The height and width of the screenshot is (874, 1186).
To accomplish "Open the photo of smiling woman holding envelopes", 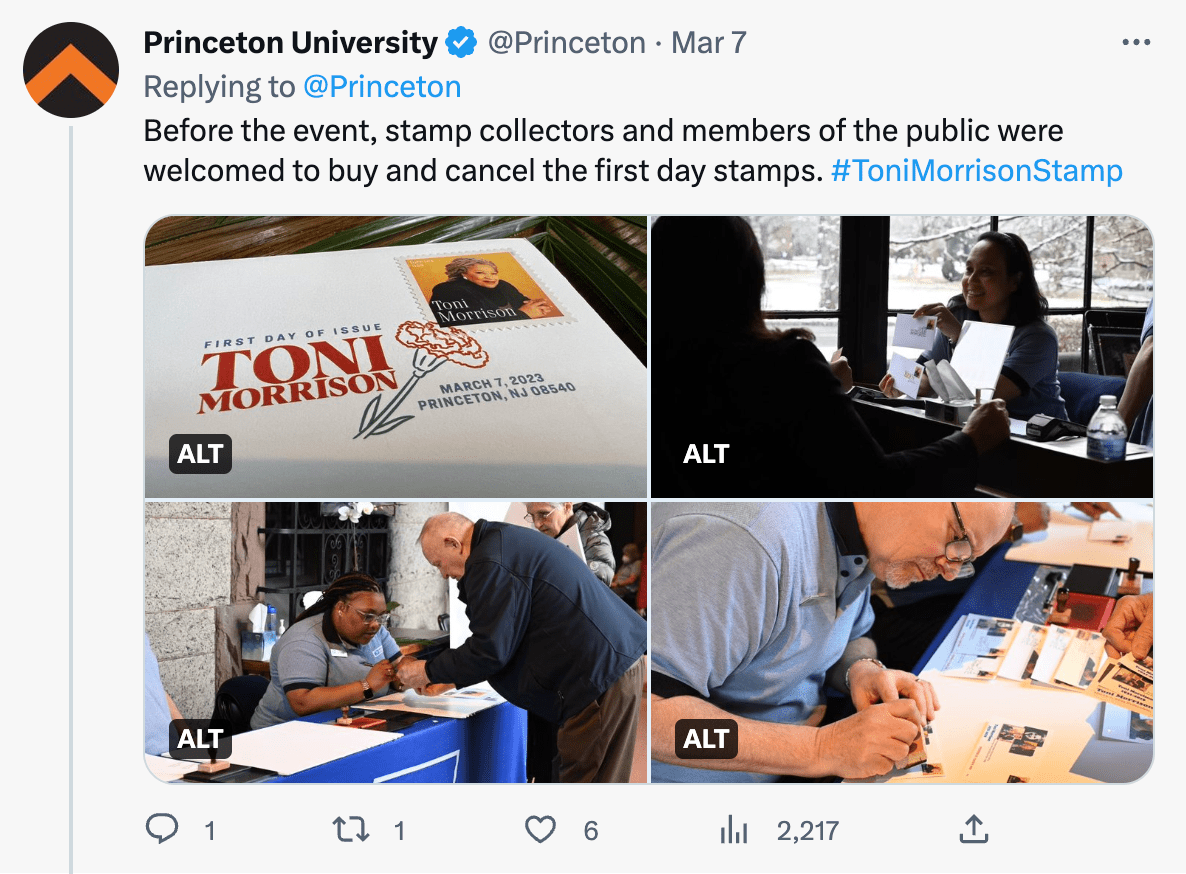I will [902, 340].
